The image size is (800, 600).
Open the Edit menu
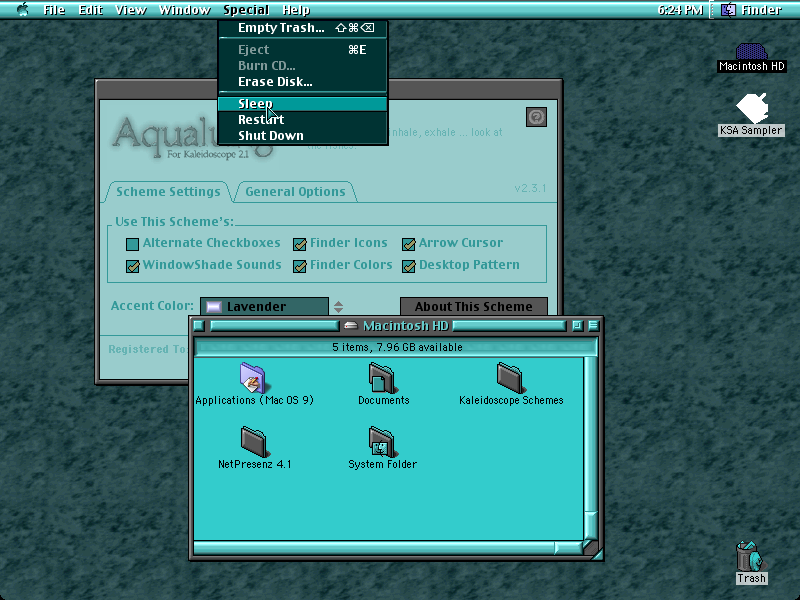pyautogui.click(x=90, y=10)
